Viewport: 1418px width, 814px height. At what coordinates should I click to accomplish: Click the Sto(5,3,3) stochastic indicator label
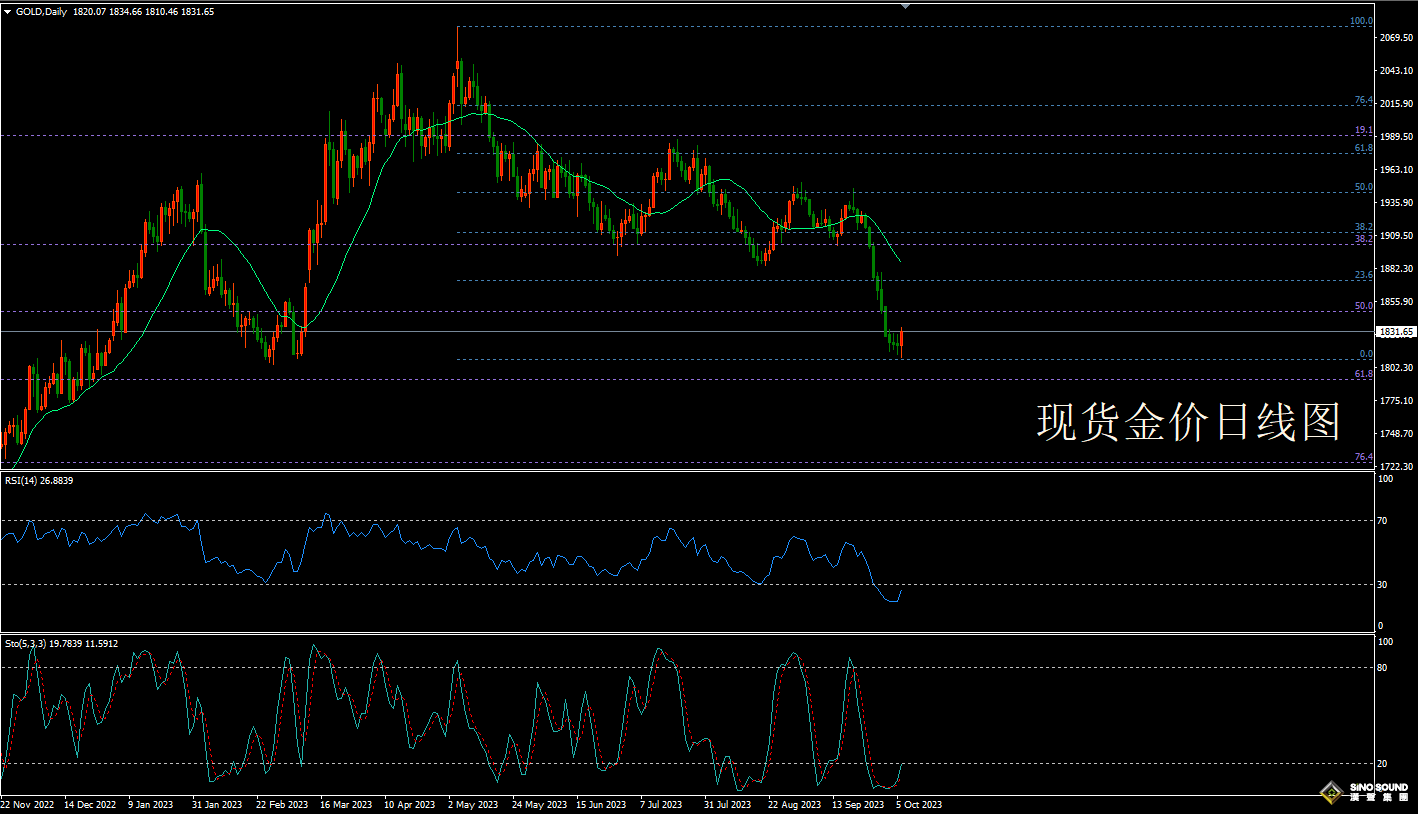[61, 643]
